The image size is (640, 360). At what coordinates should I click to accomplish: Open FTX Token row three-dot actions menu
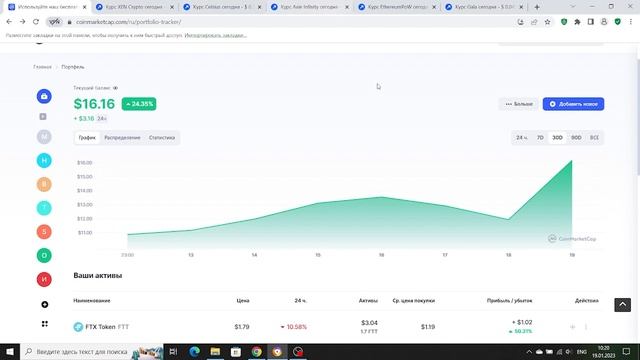[586, 327]
